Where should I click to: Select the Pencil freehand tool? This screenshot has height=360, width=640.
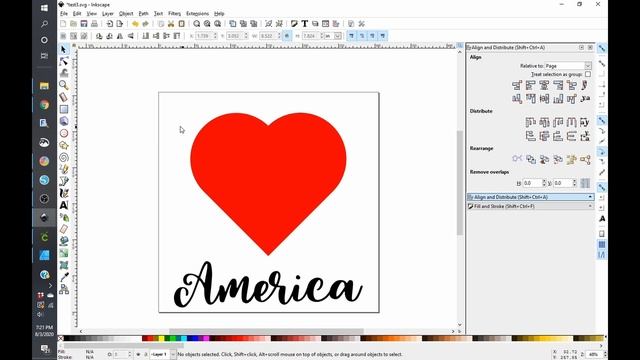pyautogui.click(x=64, y=169)
